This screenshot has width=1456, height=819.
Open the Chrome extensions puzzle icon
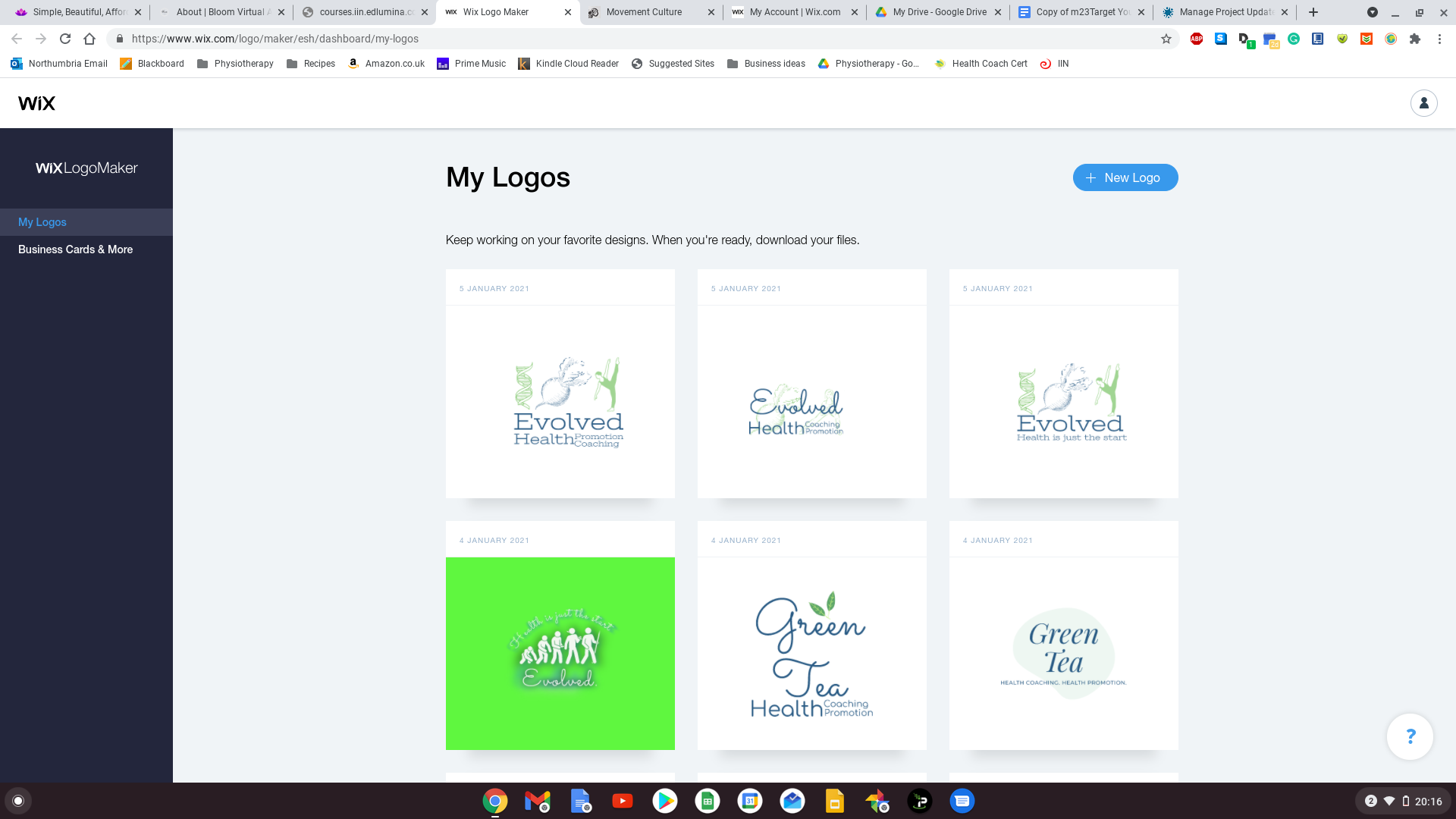(1415, 39)
